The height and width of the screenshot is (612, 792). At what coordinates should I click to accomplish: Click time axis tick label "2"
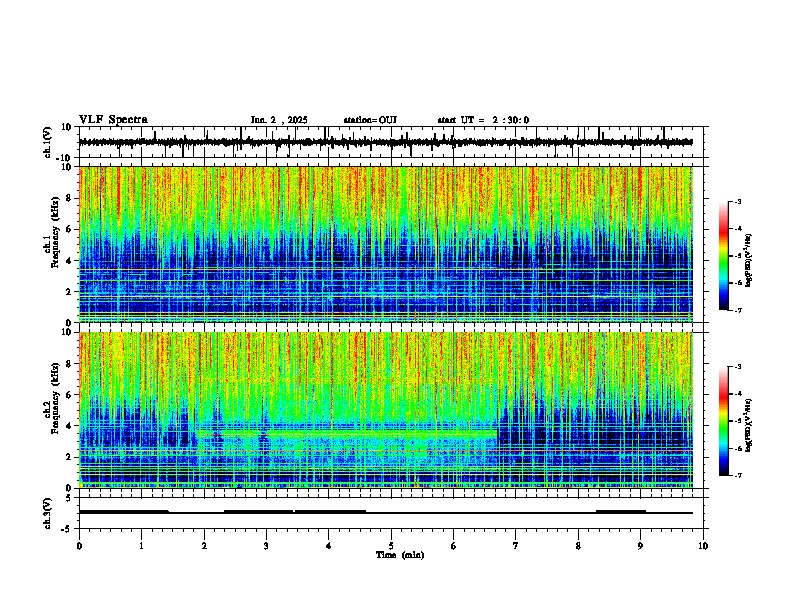204,546
